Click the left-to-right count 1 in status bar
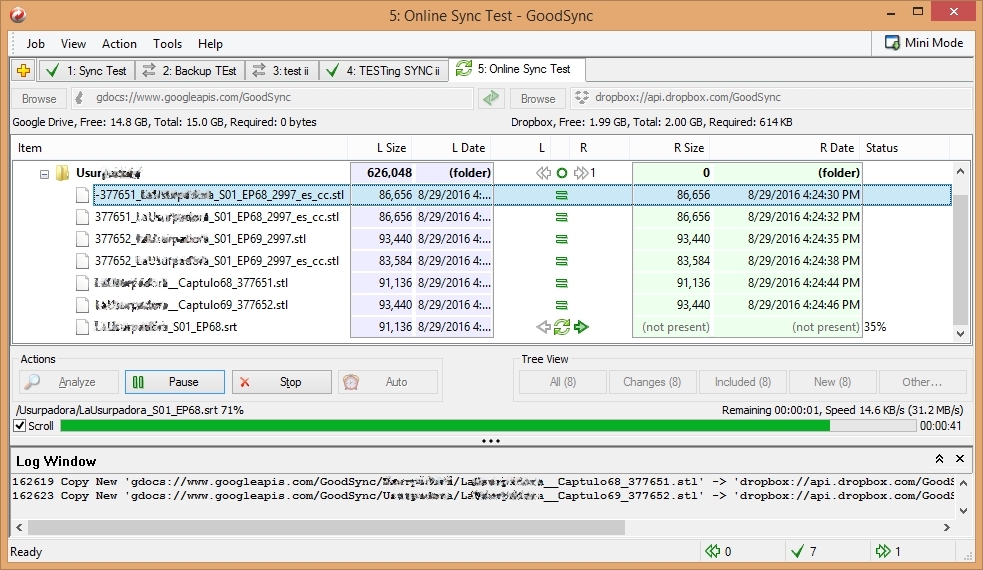The image size is (983, 570). click(888, 551)
